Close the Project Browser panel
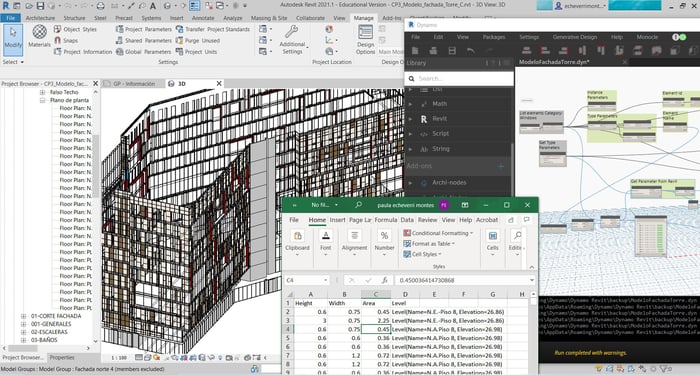 click(95, 83)
